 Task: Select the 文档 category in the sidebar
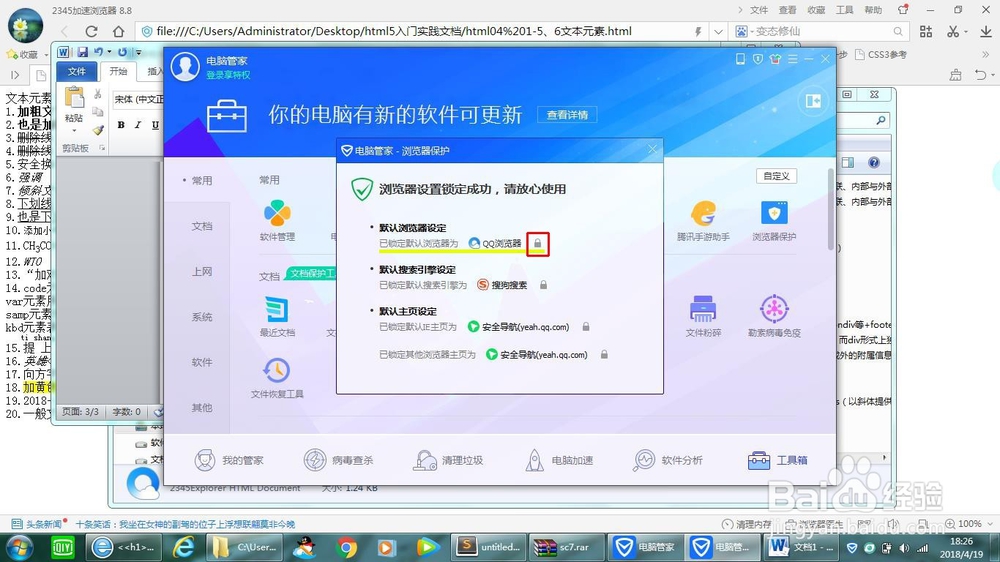tap(202, 226)
